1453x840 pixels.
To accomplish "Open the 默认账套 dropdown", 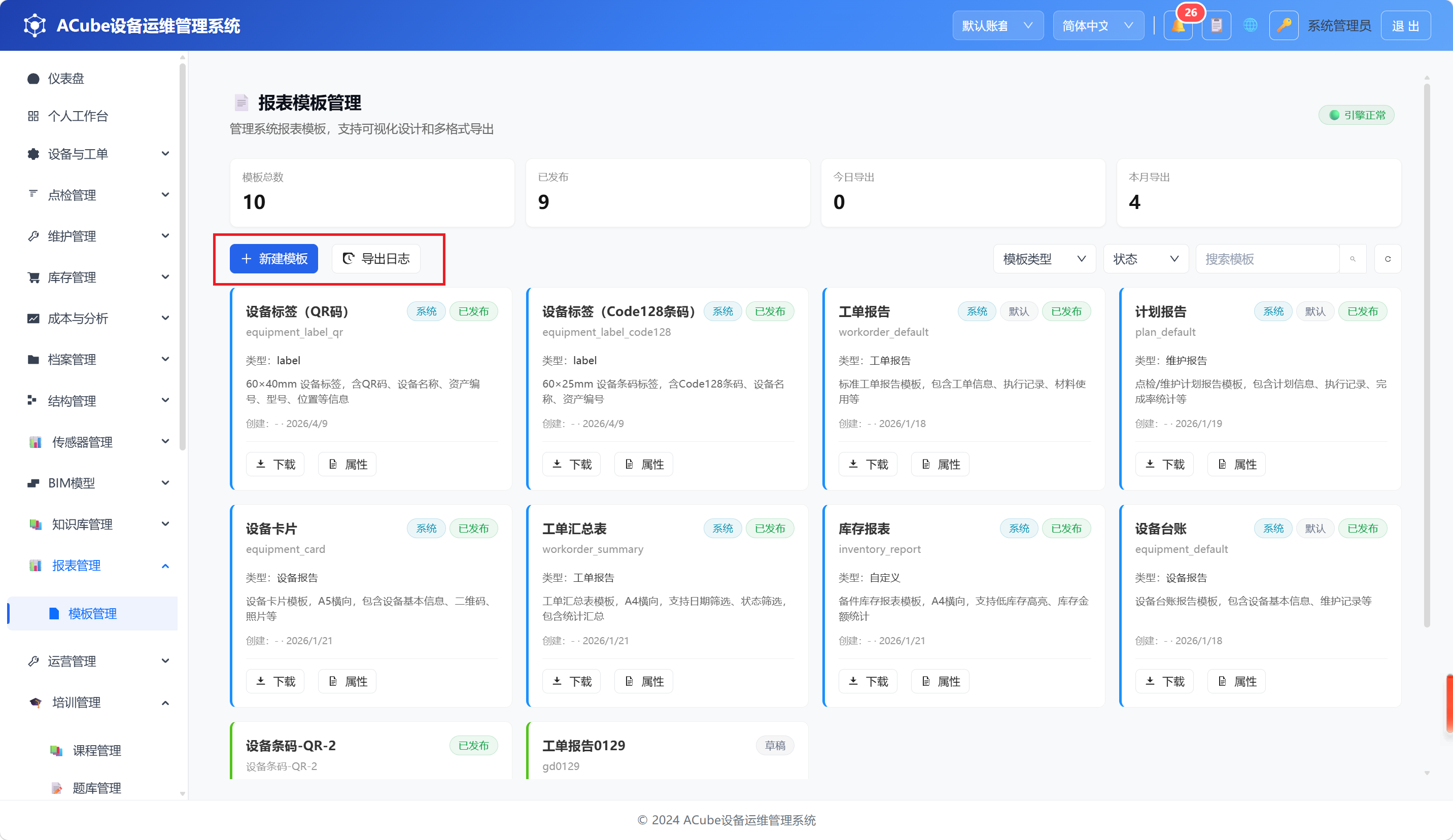I will click(997, 26).
